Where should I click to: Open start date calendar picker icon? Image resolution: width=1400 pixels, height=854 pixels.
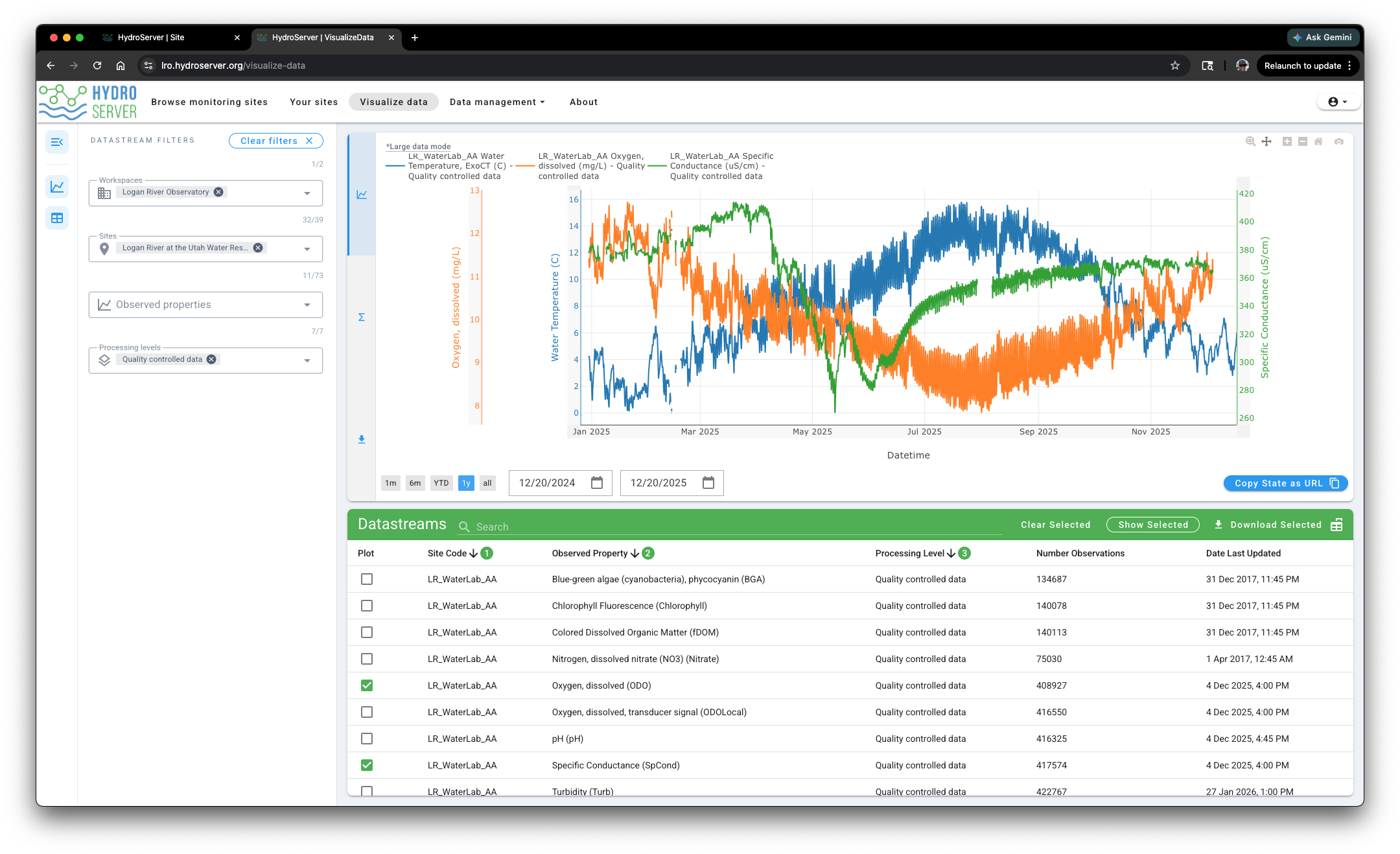(x=597, y=483)
